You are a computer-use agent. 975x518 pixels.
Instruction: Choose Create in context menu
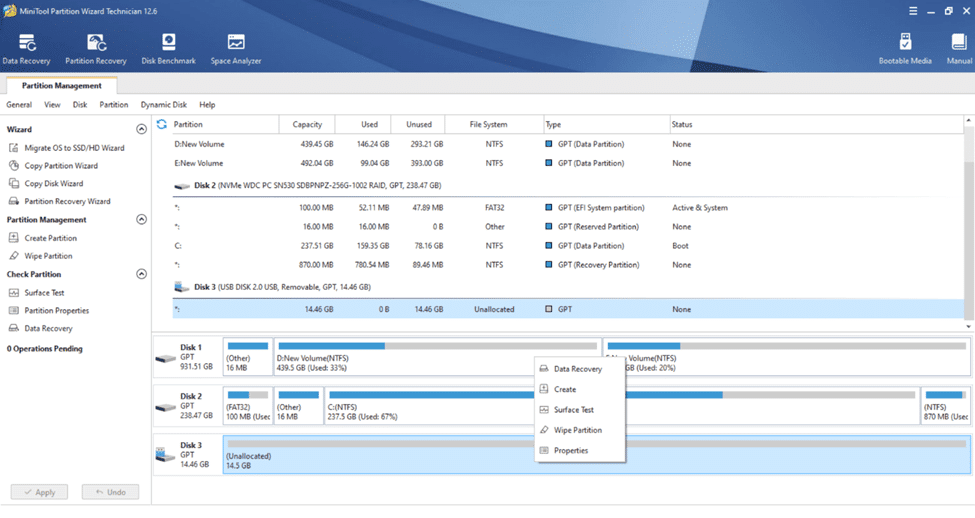tap(580, 389)
